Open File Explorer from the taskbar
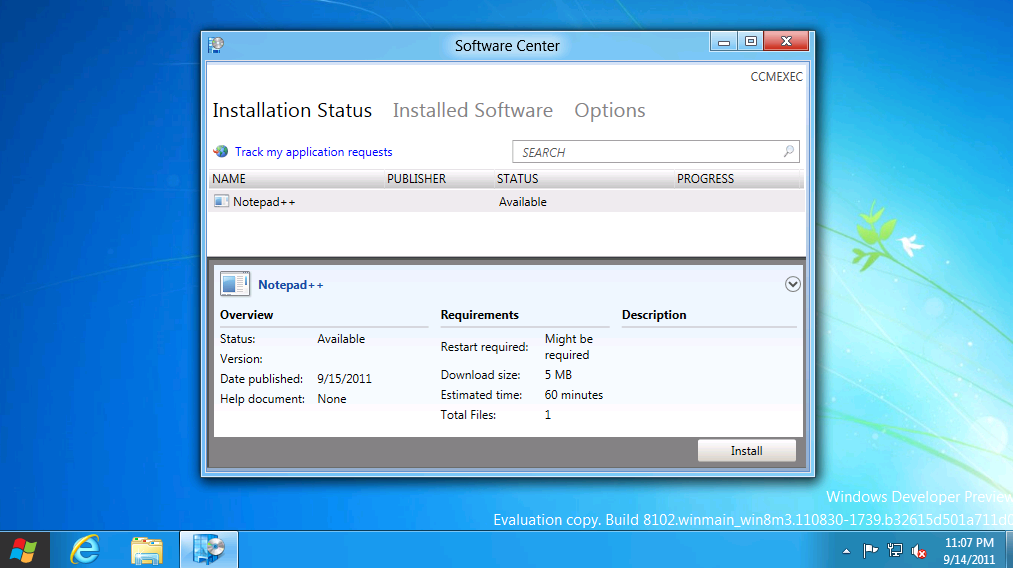The image size is (1013, 568). 147,549
